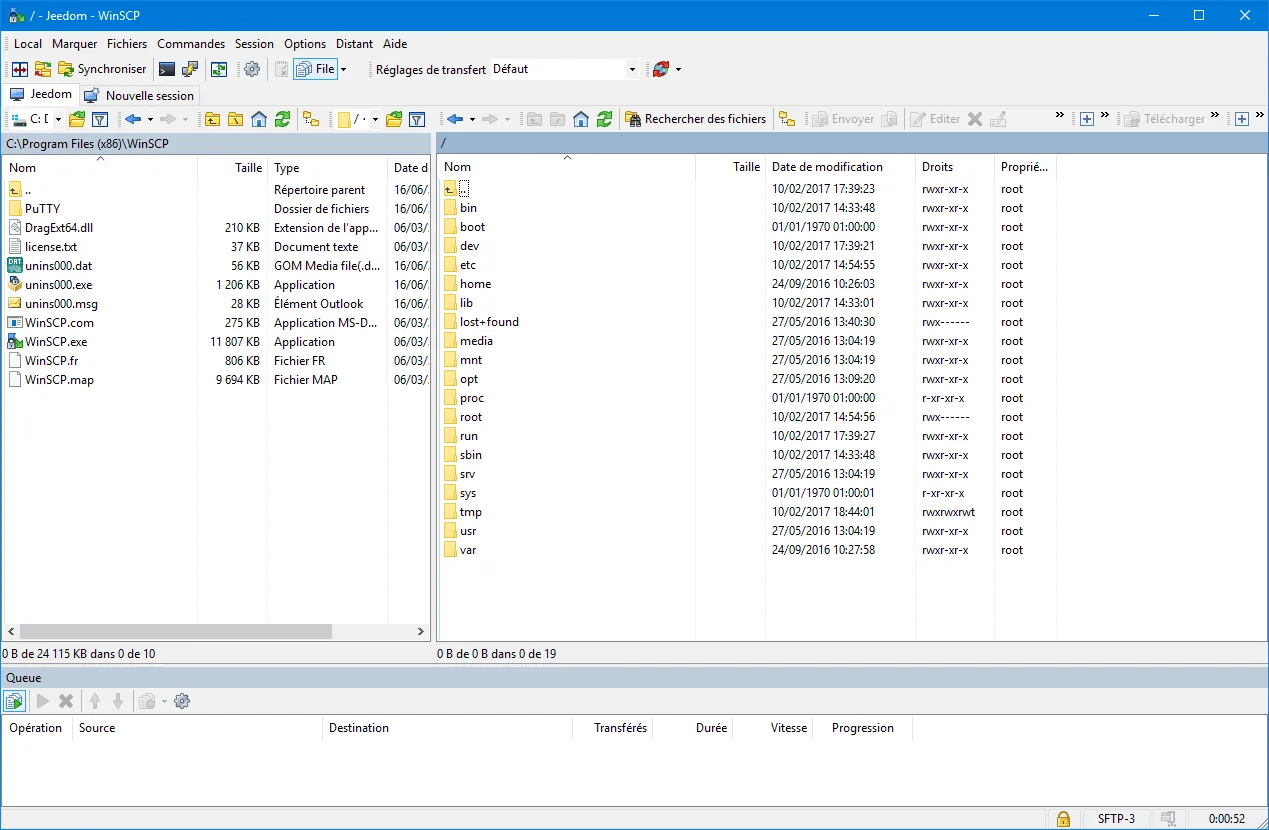Open the File queue dropdown arrow
Image resolution: width=1269 pixels, height=830 pixels.
click(343, 70)
